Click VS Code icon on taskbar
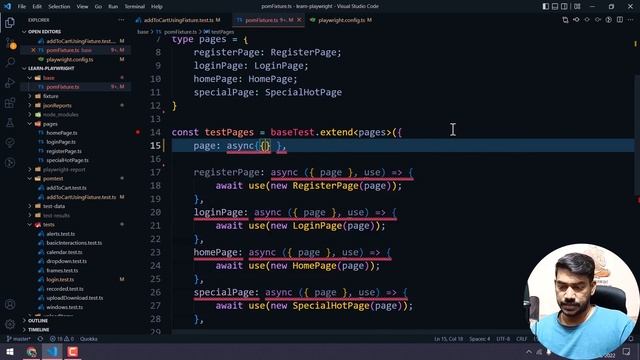 [x=52, y=351]
